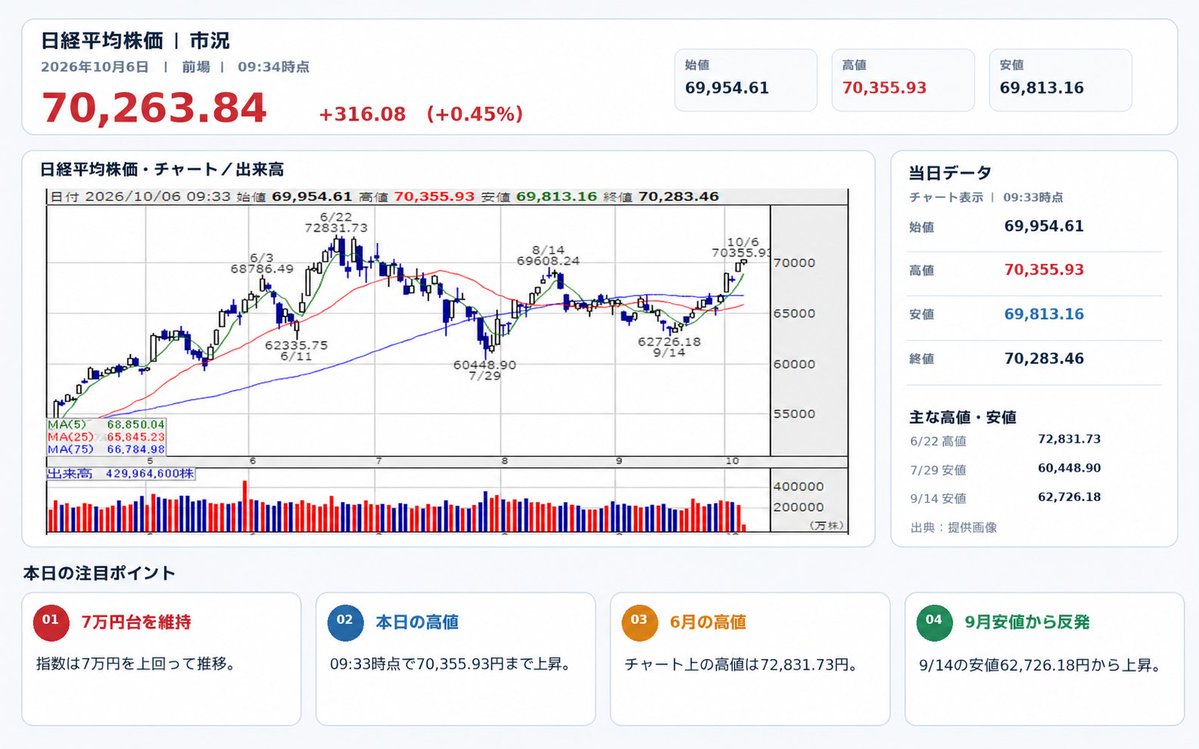
Task: Click the 10/6 label on chart
Action: click(x=742, y=242)
